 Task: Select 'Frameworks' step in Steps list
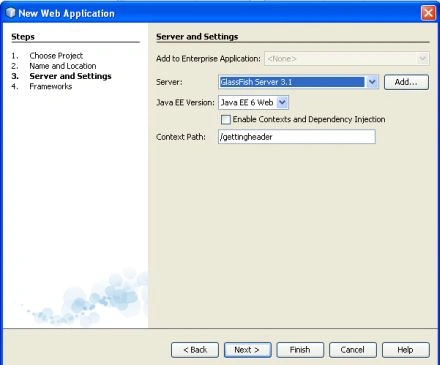[51, 86]
